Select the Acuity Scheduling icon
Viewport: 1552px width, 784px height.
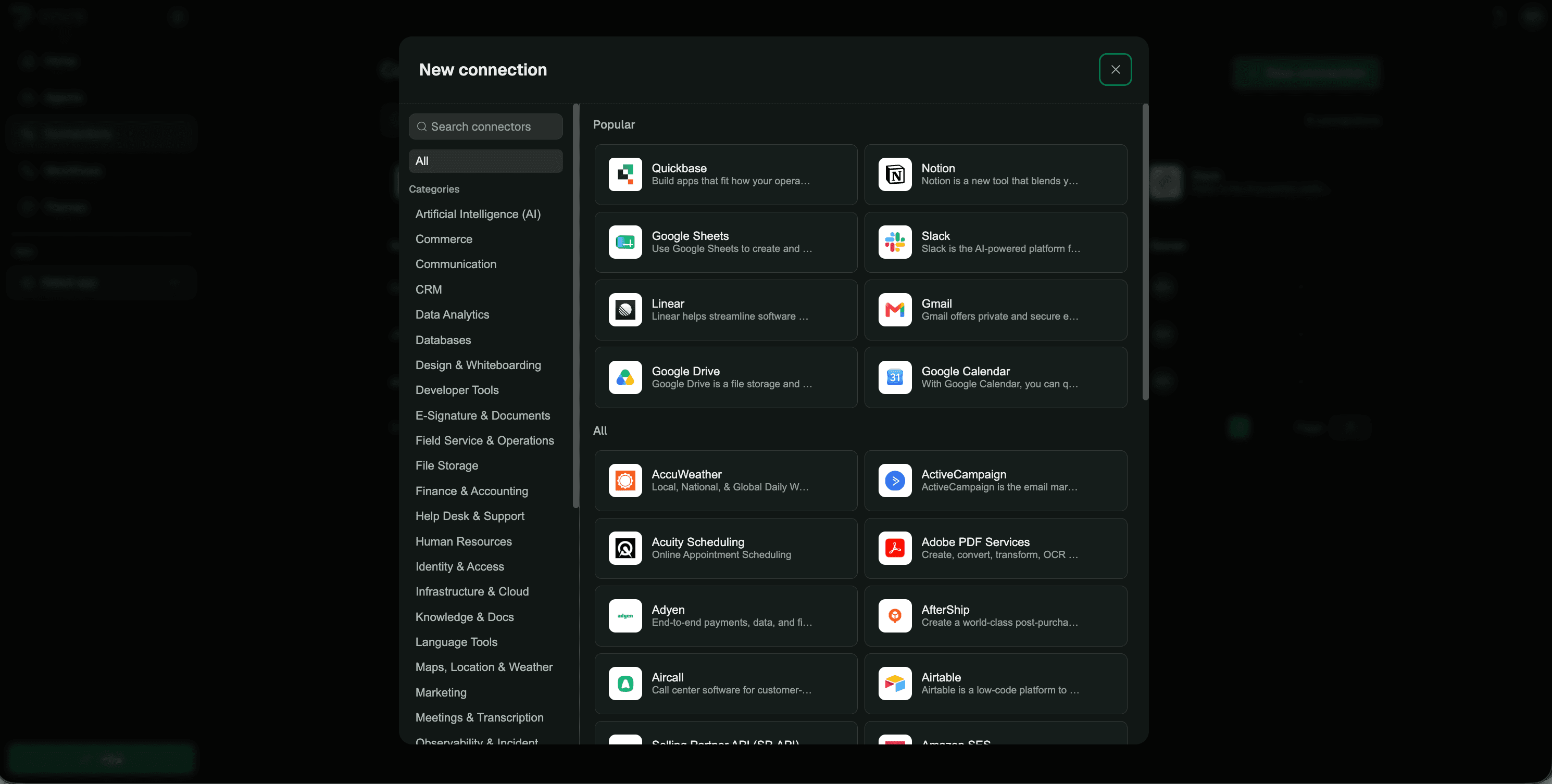(625, 549)
